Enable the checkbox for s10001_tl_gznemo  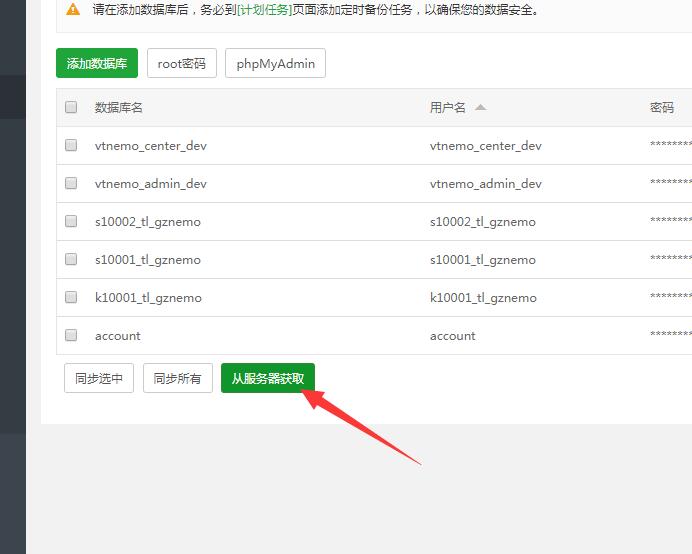tap(71, 259)
